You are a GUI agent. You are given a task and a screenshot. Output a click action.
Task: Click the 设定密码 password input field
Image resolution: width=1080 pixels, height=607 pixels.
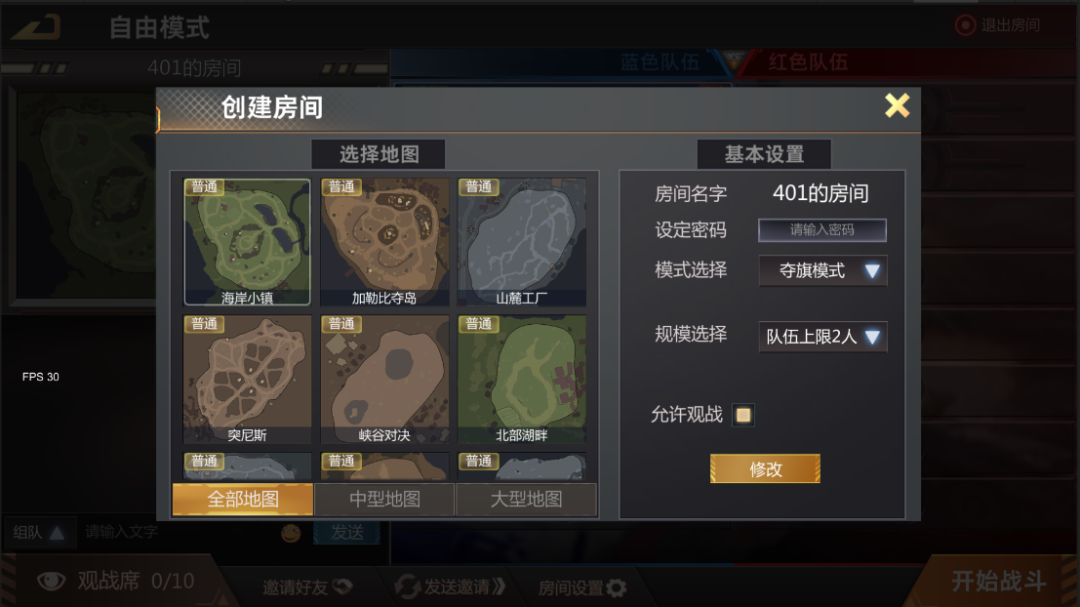point(822,230)
